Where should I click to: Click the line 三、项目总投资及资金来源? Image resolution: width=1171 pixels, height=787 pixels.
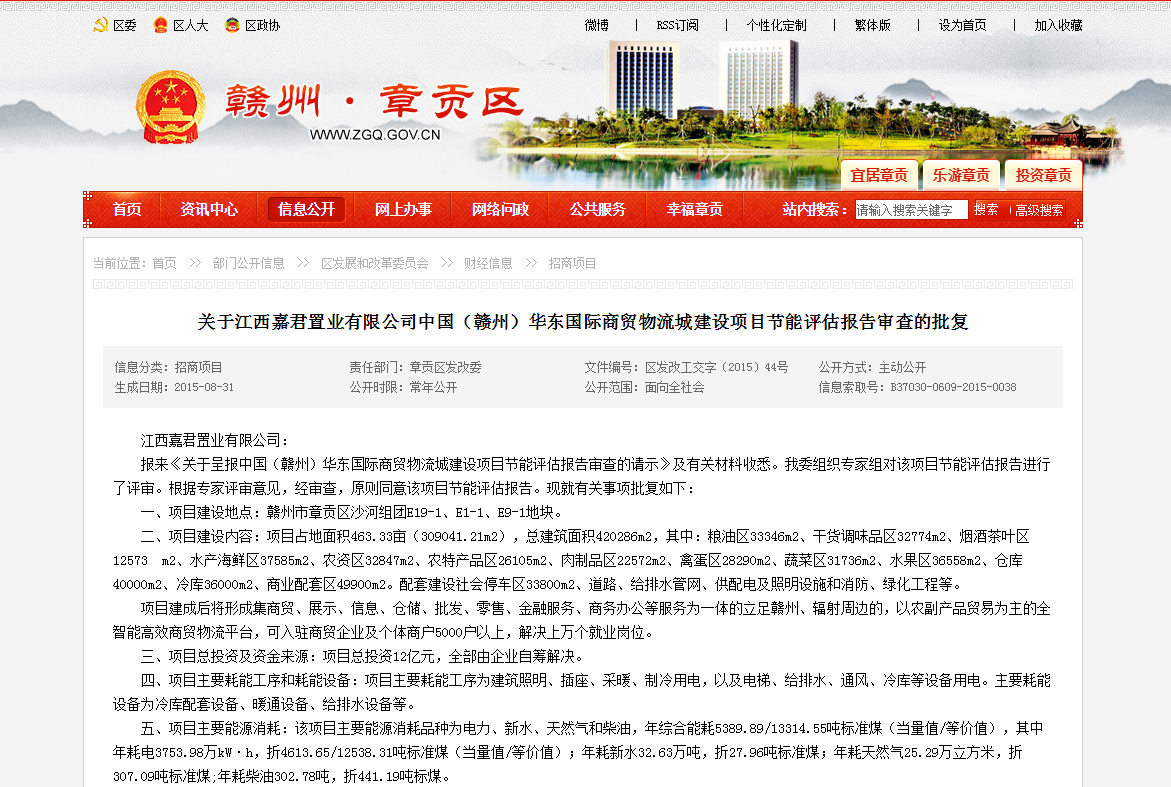click(361, 656)
